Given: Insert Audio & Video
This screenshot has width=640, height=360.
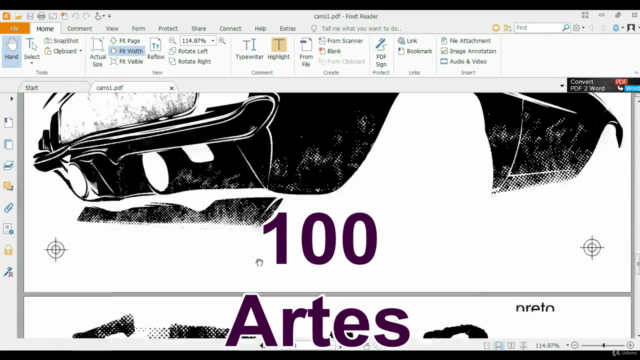Looking at the screenshot, I should tap(464, 62).
